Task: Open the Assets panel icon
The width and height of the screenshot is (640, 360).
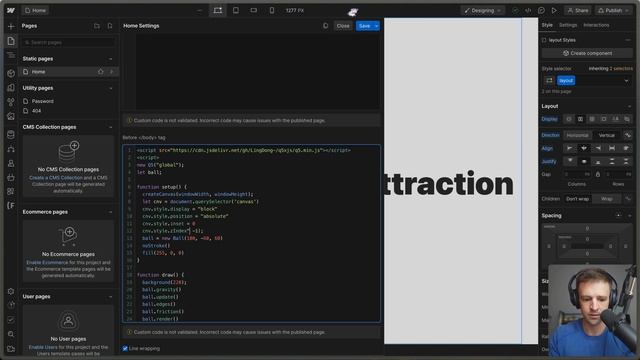Action: [x=11, y=116]
